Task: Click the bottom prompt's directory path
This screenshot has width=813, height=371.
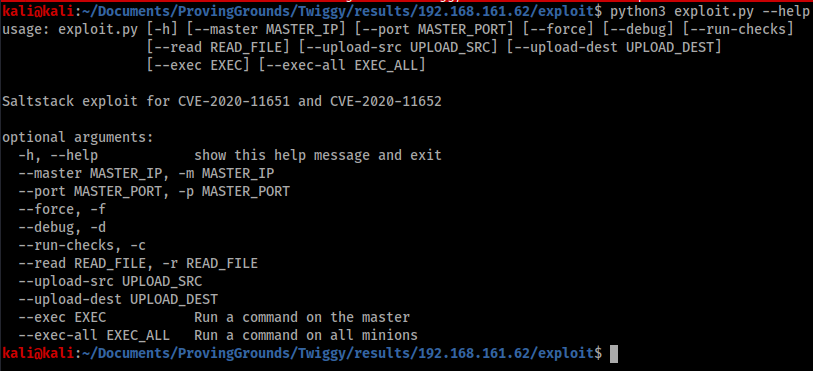Action: click(338, 353)
